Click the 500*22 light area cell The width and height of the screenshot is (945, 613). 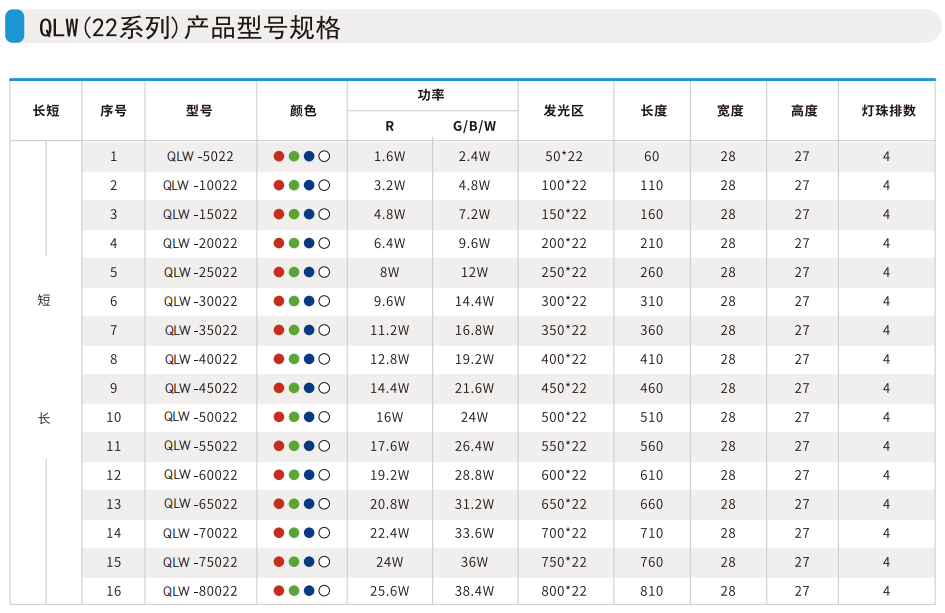[x=564, y=418]
